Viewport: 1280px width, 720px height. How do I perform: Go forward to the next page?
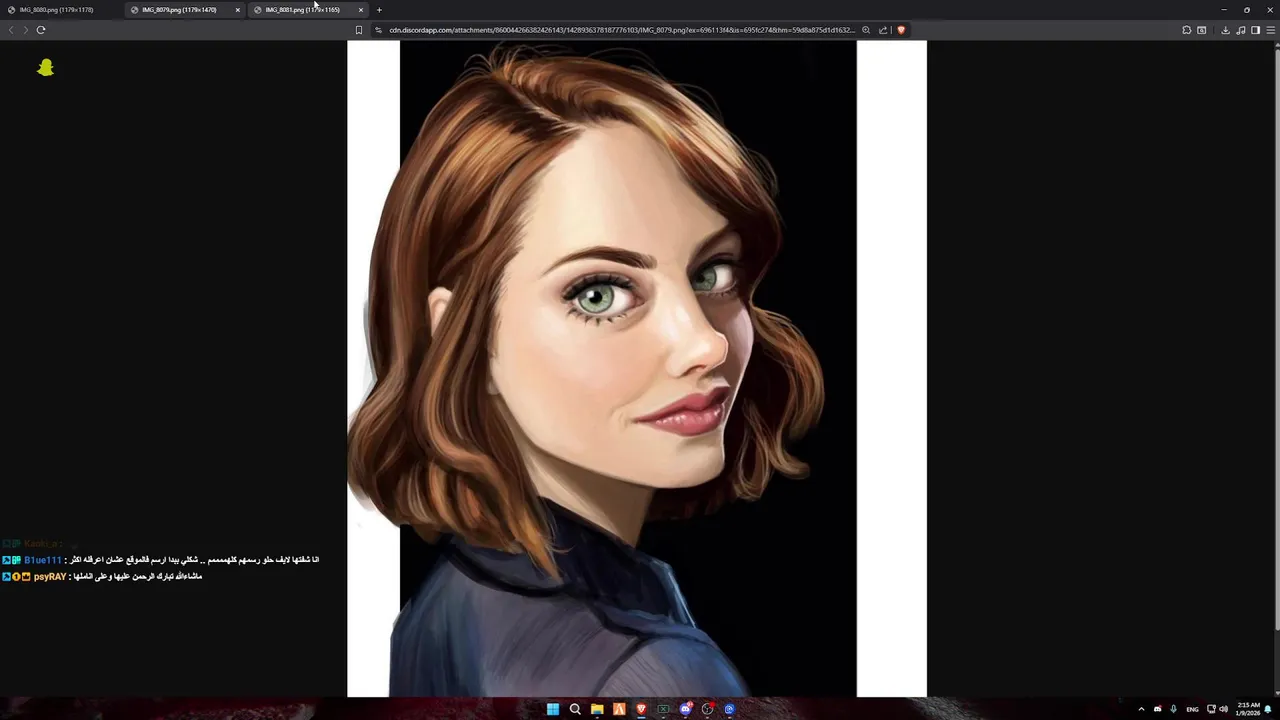[x=25, y=30]
